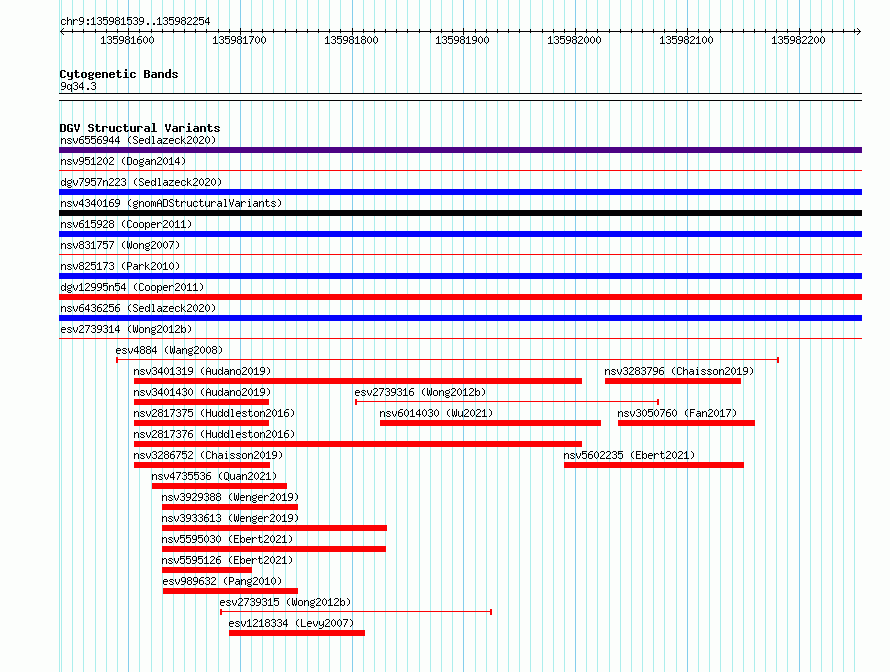The width and height of the screenshot is (890, 672).
Task: Click the 135981800 ruler label
Action: pyautogui.click(x=351, y=40)
